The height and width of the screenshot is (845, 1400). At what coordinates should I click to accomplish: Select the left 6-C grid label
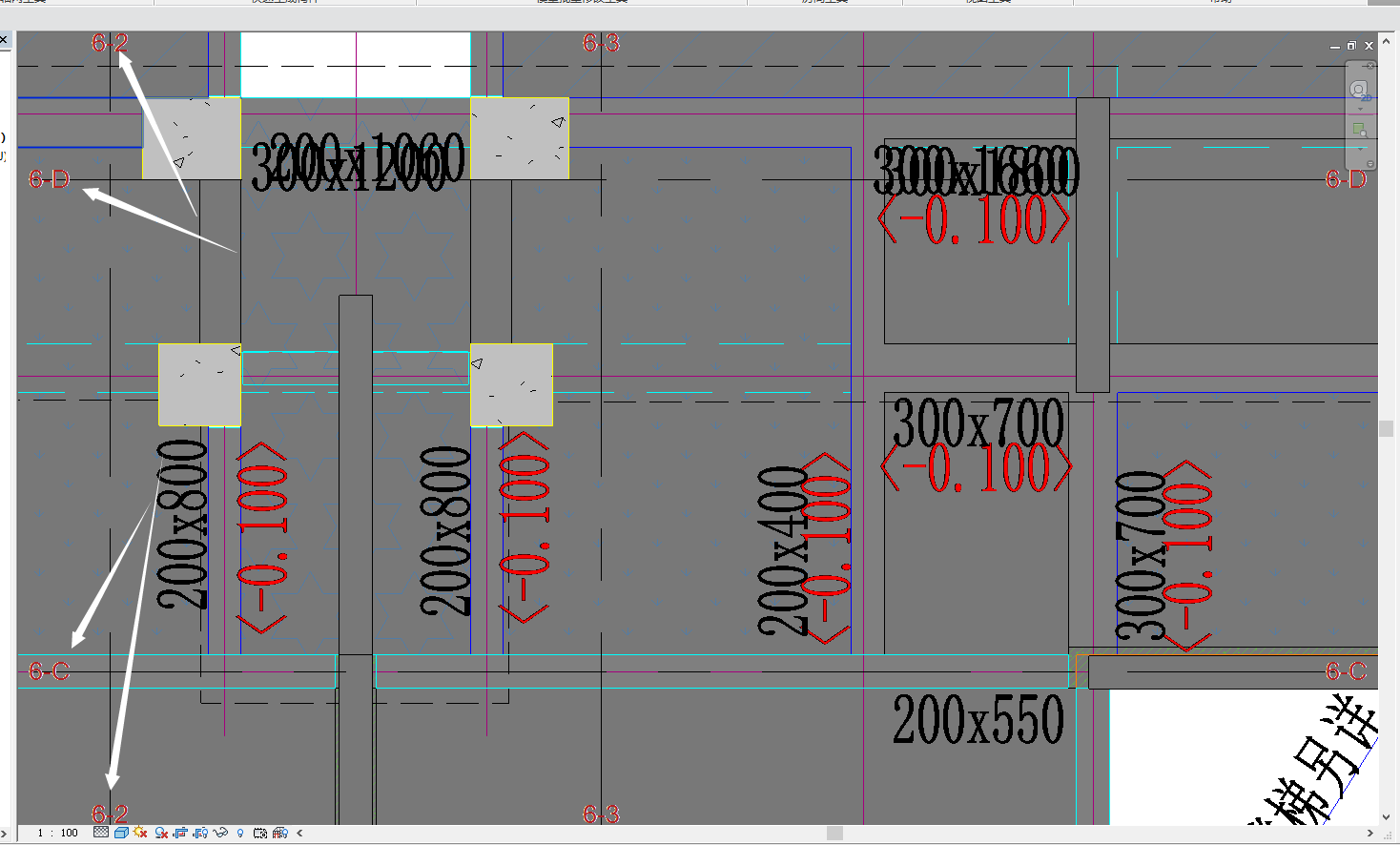[50, 671]
